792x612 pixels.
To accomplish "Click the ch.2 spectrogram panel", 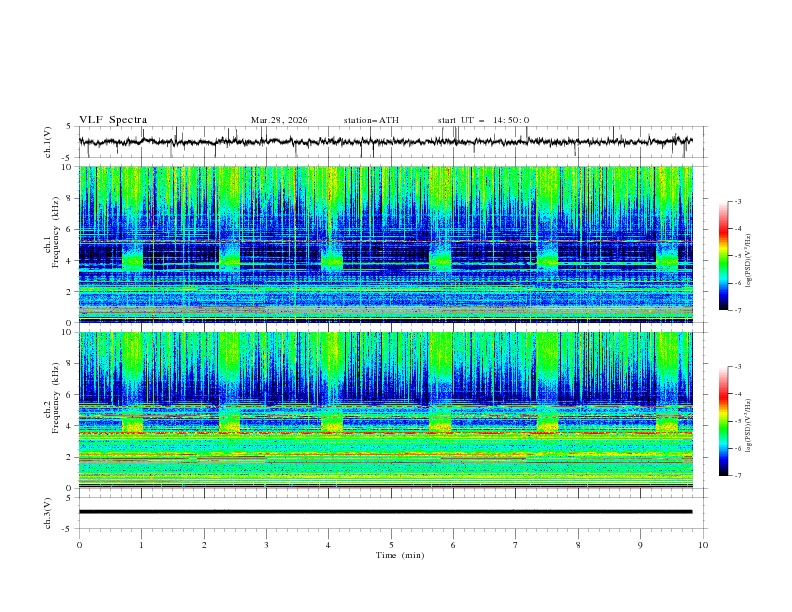I will pyautogui.click(x=386, y=410).
